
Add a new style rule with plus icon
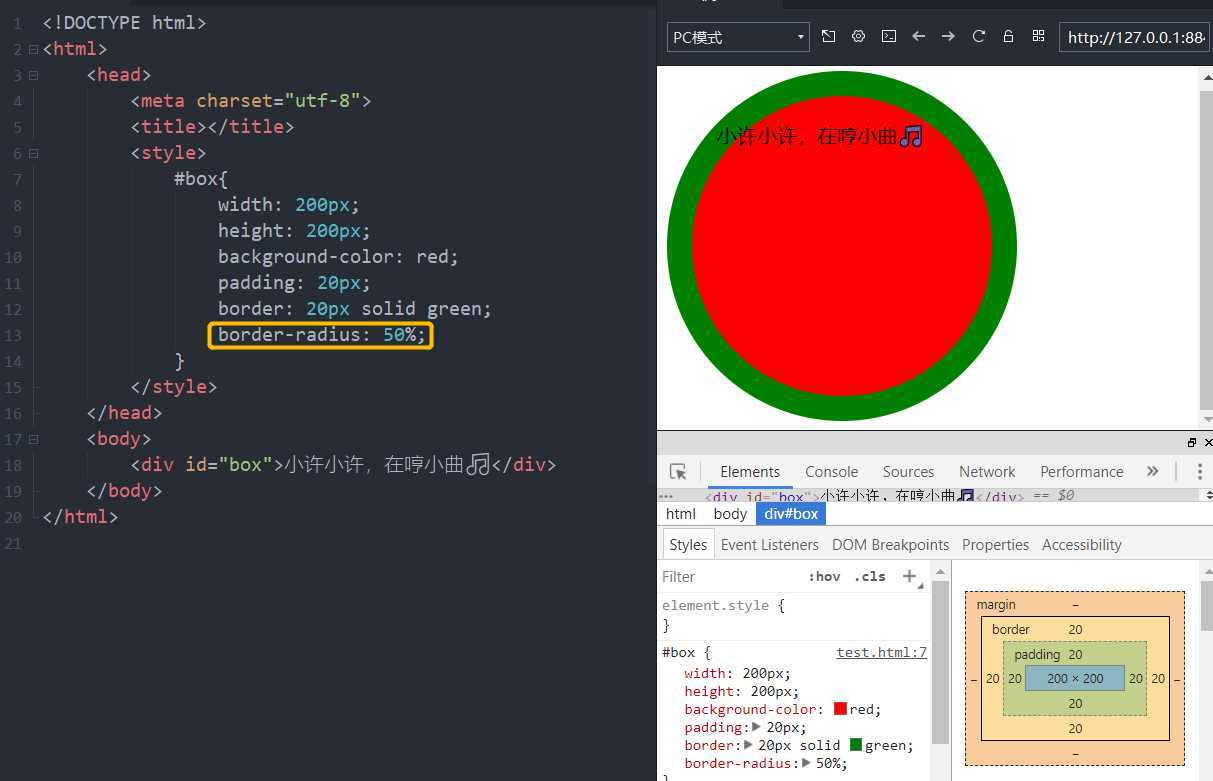point(910,577)
